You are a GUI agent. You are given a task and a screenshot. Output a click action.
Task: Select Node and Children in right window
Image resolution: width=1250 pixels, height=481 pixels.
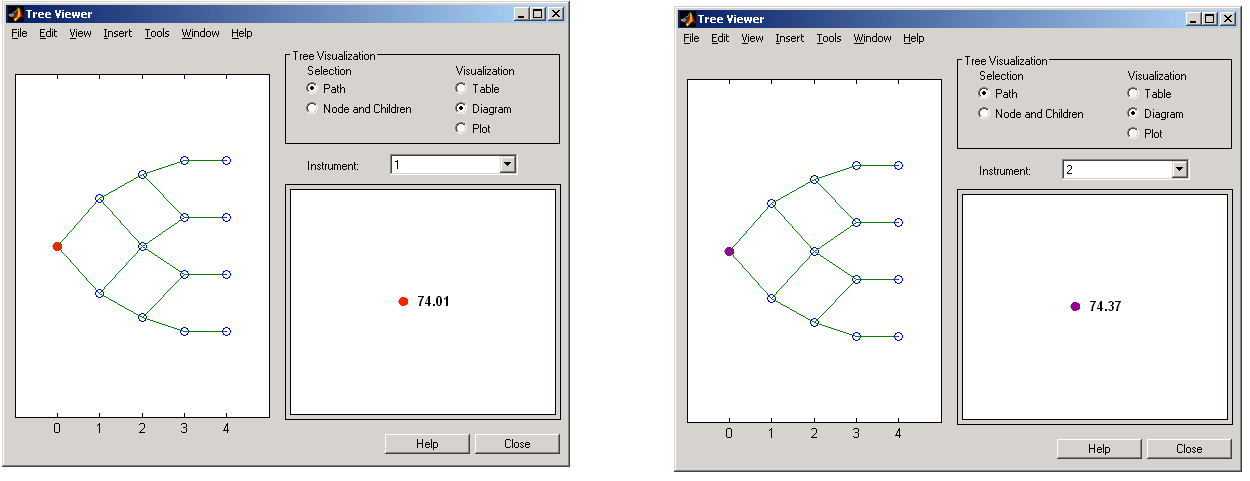coord(985,114)
